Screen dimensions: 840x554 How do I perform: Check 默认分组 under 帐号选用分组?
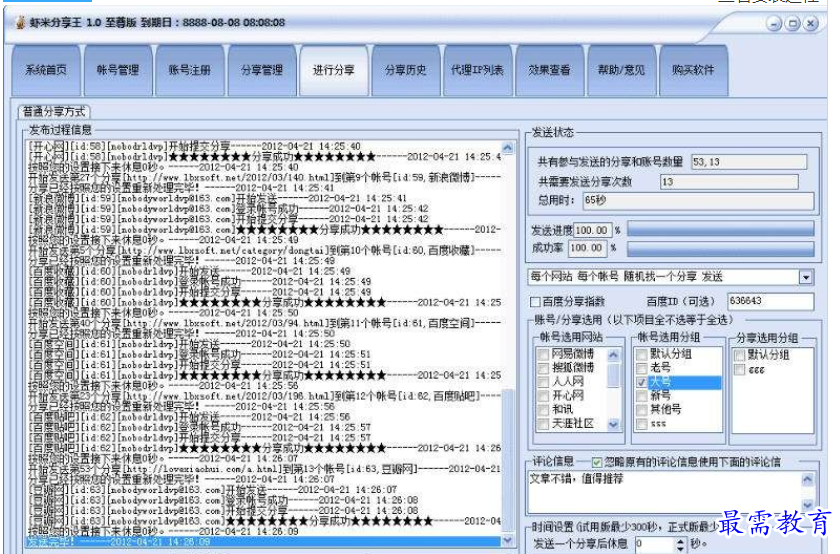[x=641, y=355]
